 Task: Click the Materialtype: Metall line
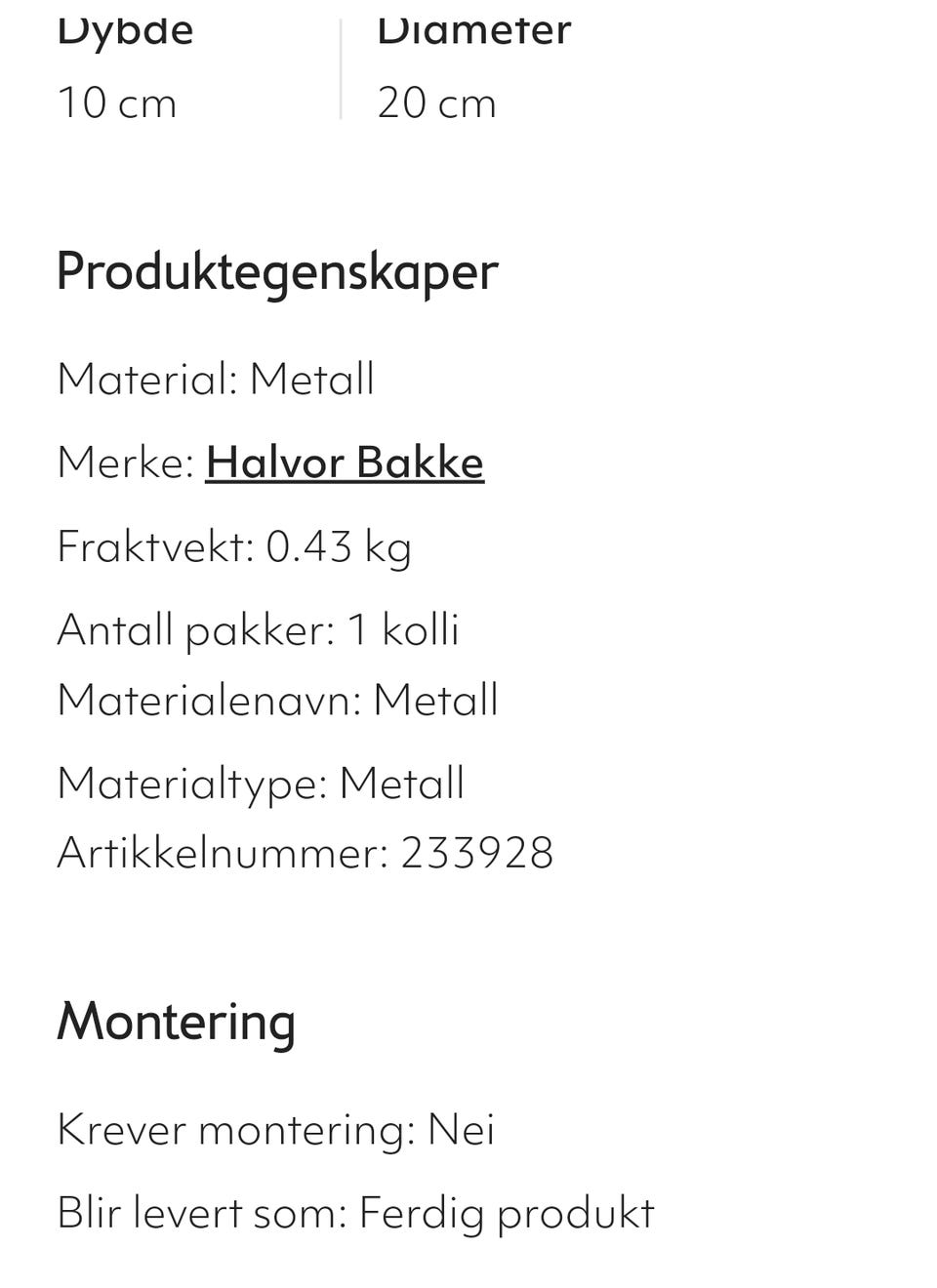coord(261,783)
